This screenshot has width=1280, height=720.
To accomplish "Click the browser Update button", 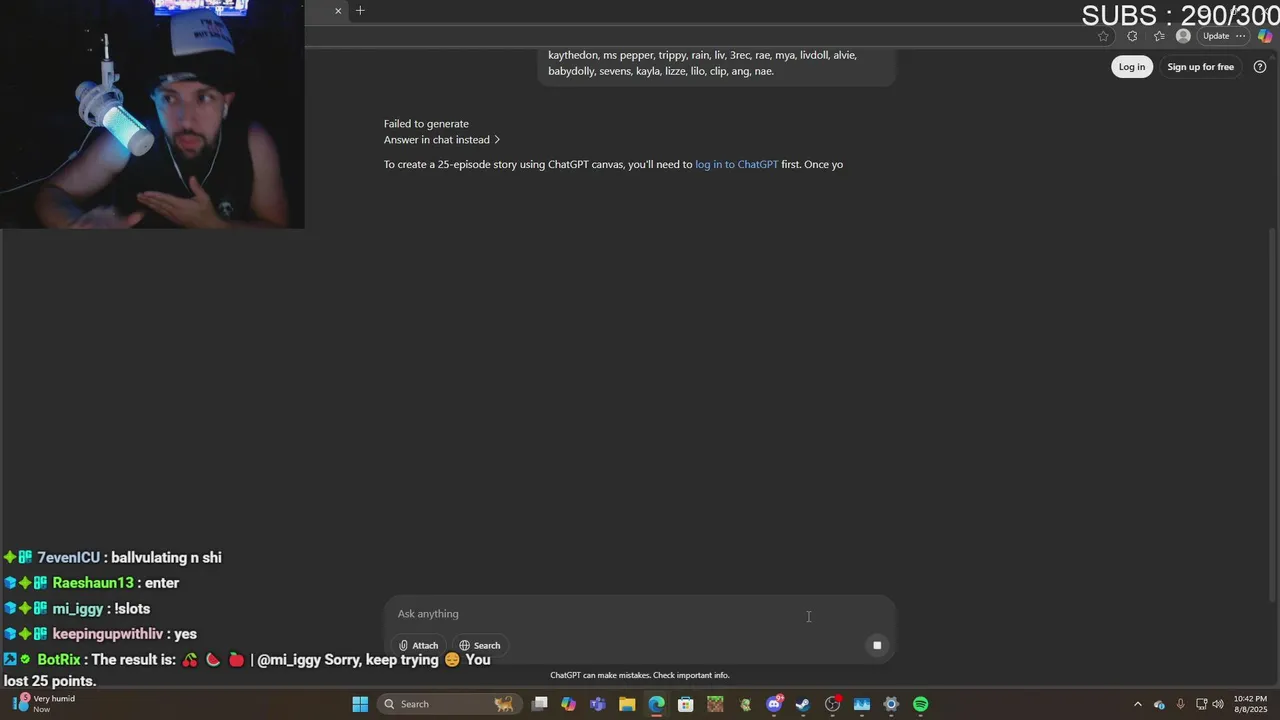I will pos(1216,36).
